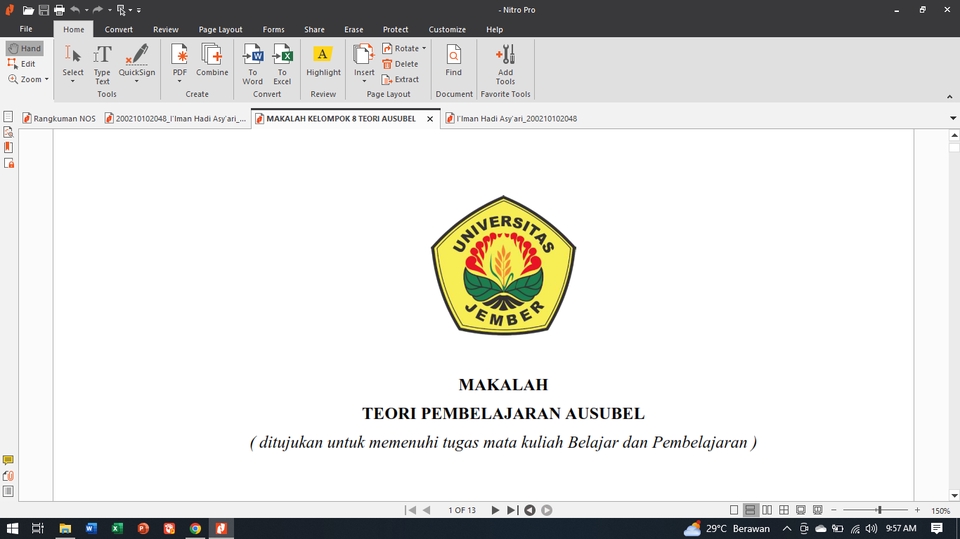The height and width of the screenshot is (539, 960).
Task: Expand the document tabs list arrow
Action: (953, 118)
